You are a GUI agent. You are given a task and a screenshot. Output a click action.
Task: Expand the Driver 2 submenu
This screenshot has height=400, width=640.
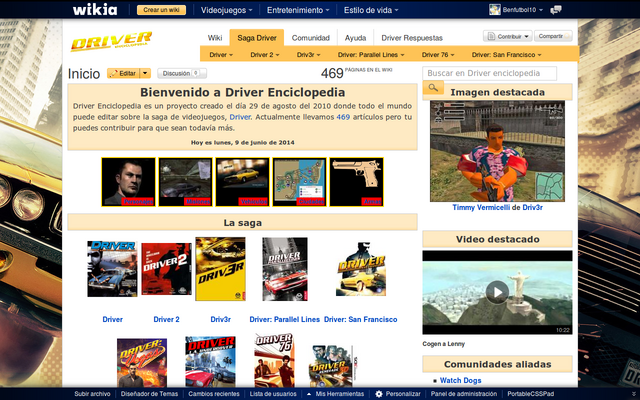click(x=264, y=55)
